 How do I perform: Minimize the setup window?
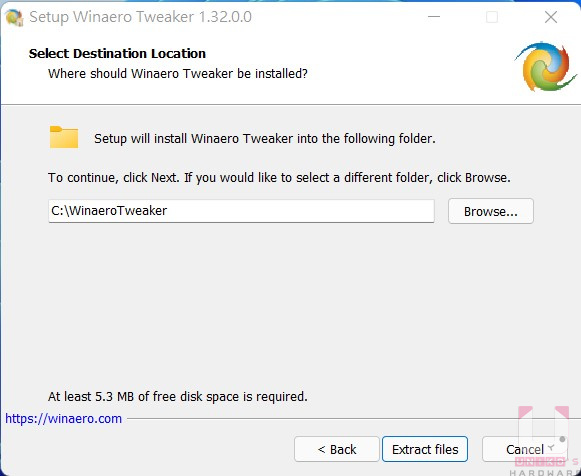click(434, 17)
